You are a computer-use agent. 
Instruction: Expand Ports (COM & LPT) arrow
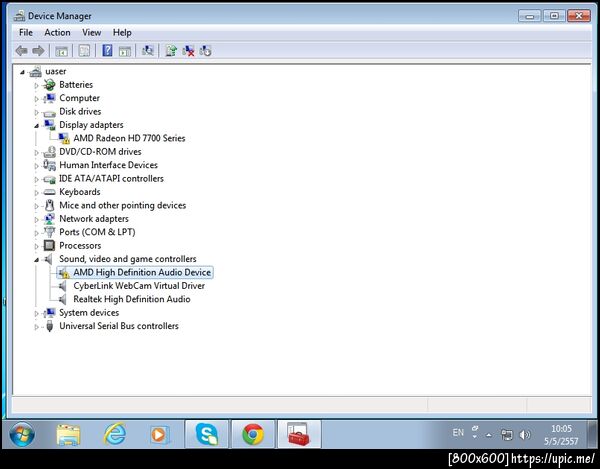(37, 233)
